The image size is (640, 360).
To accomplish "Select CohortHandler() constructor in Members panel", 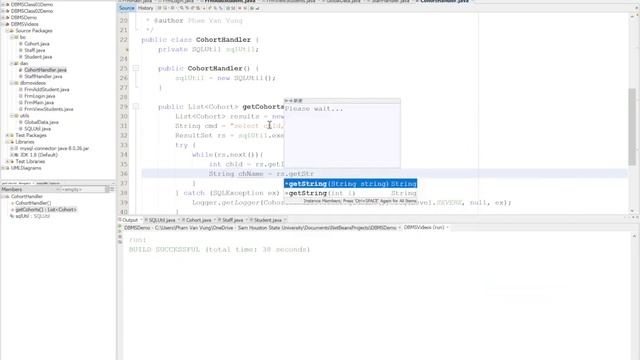I will 33,203.
